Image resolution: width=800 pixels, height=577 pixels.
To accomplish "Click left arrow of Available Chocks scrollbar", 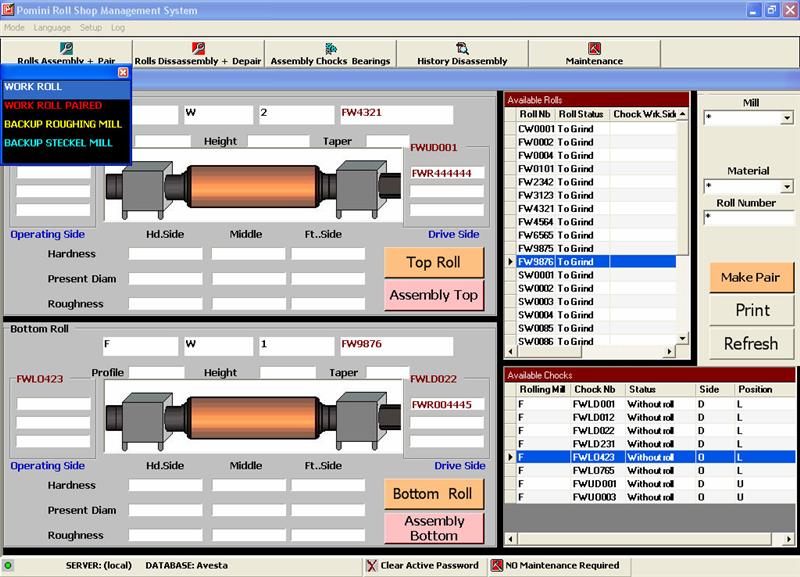I will coord(511,539).
